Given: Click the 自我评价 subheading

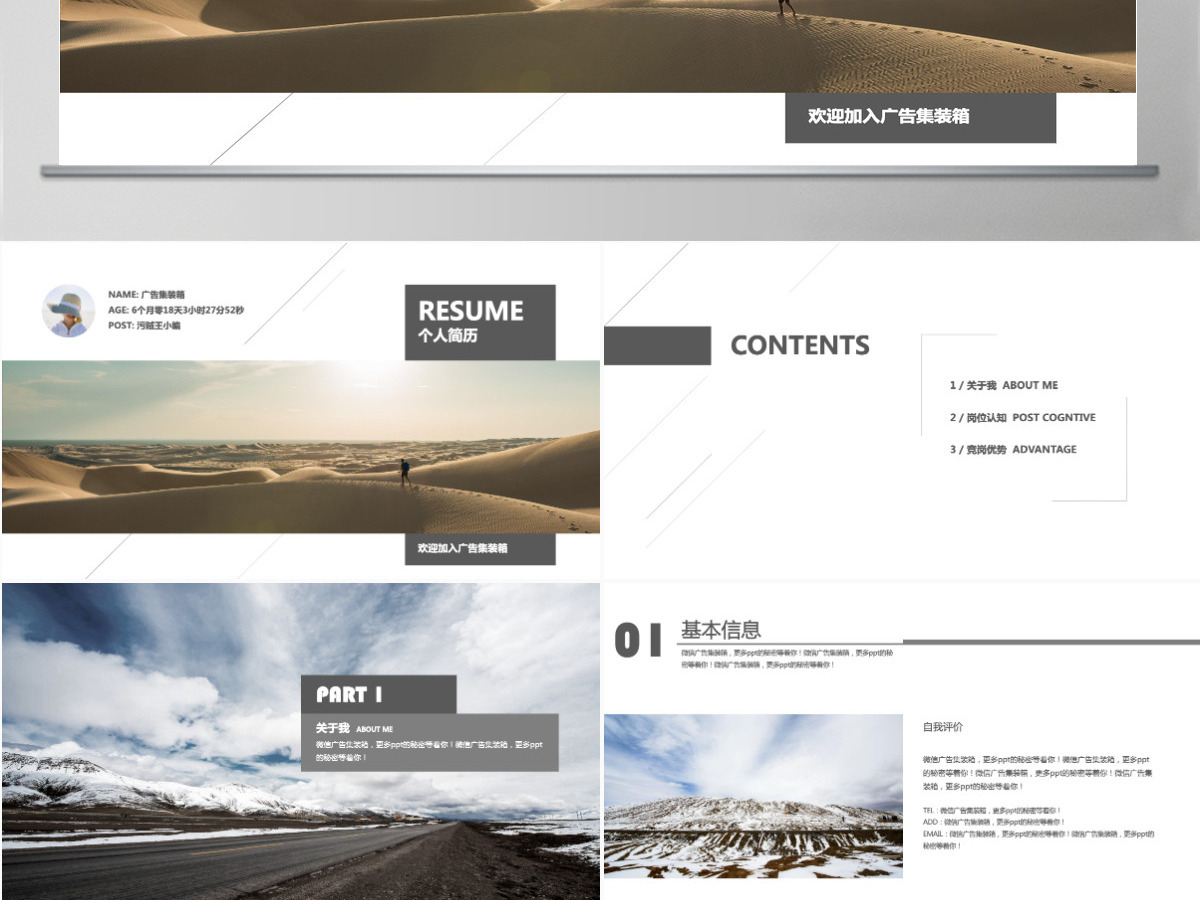Looking at the screenshot, I should [x=943, y=727].
